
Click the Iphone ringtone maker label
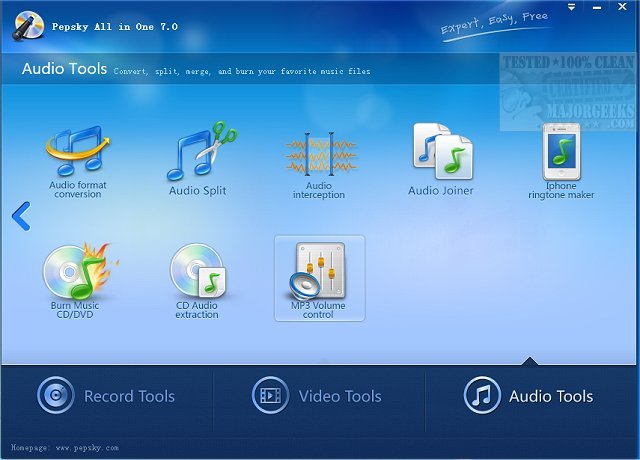pos(561,190)
